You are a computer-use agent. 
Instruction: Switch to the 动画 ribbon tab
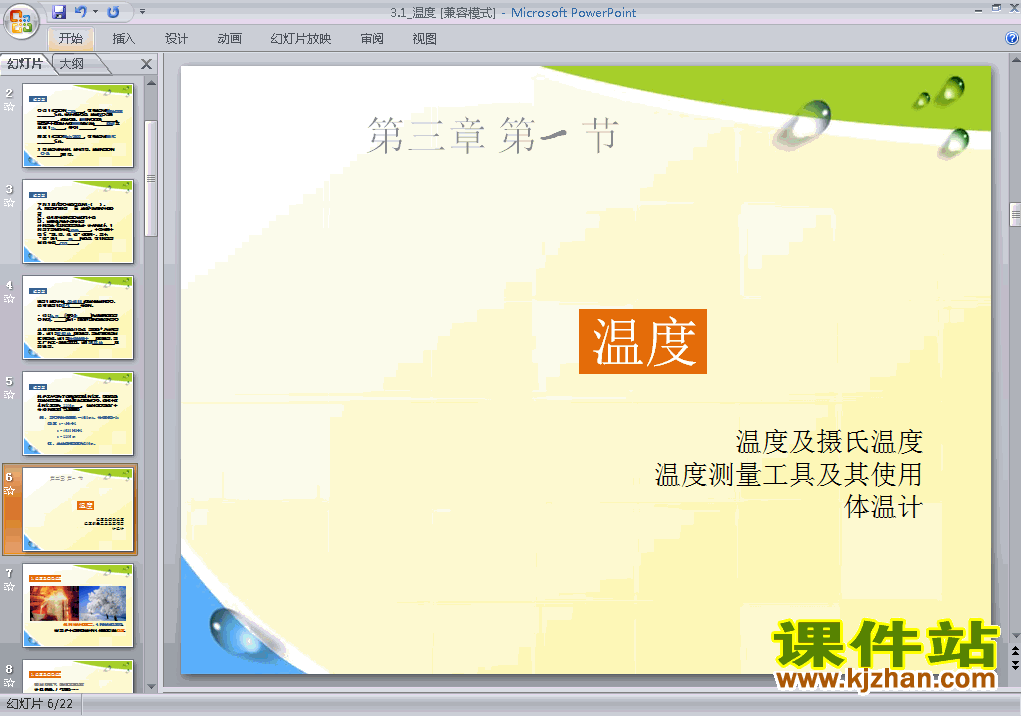(229, 38)
